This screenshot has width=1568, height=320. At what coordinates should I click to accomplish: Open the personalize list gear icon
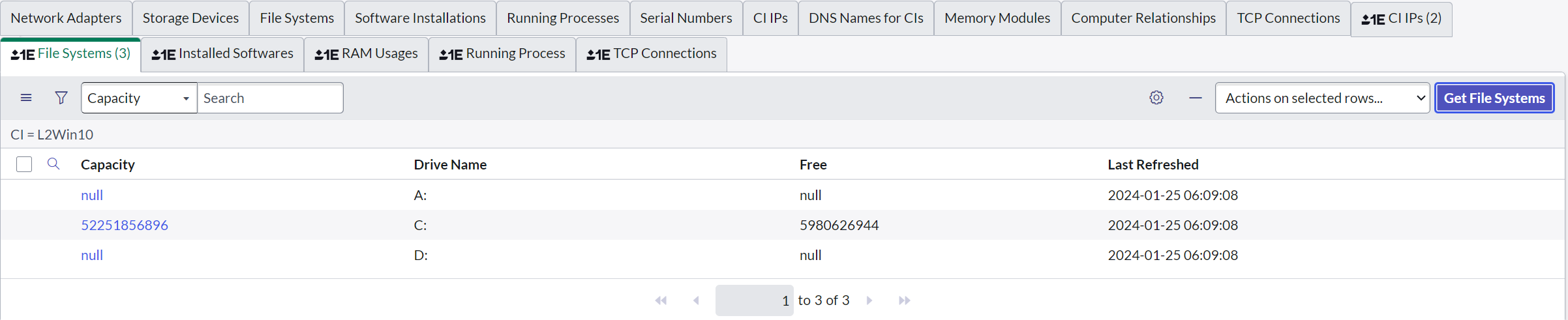[x=1156, y=98]
